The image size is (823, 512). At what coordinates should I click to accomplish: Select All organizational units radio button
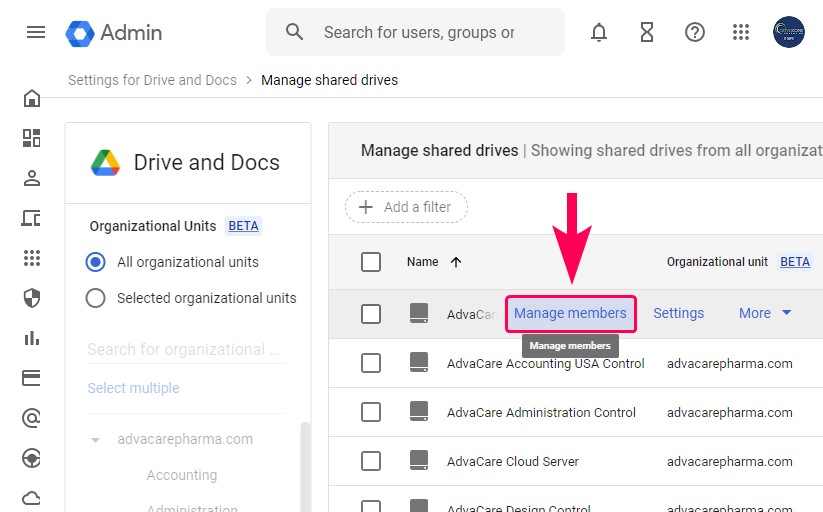[x=96, y=262]
